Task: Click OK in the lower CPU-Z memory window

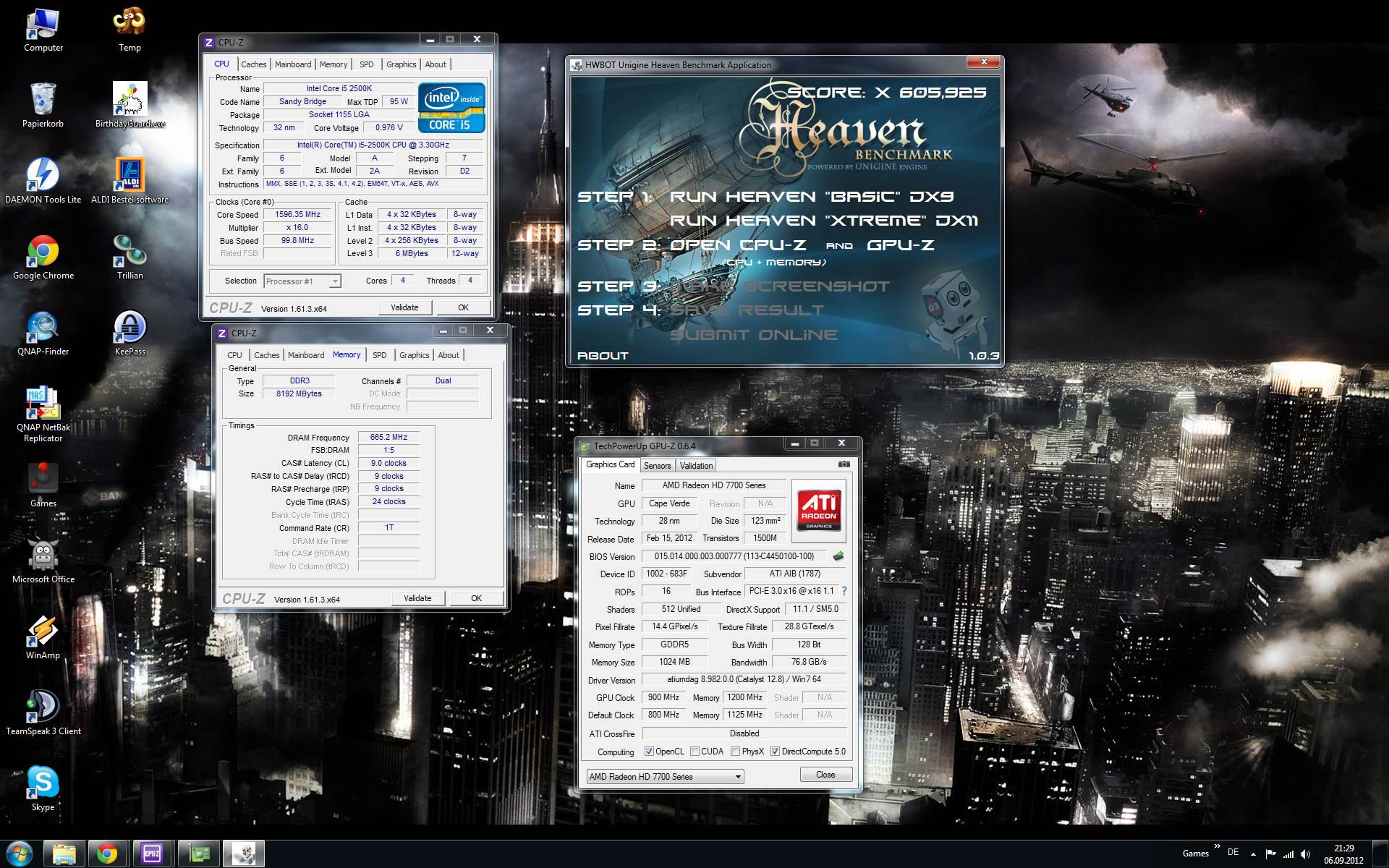Action: (476, 598)
